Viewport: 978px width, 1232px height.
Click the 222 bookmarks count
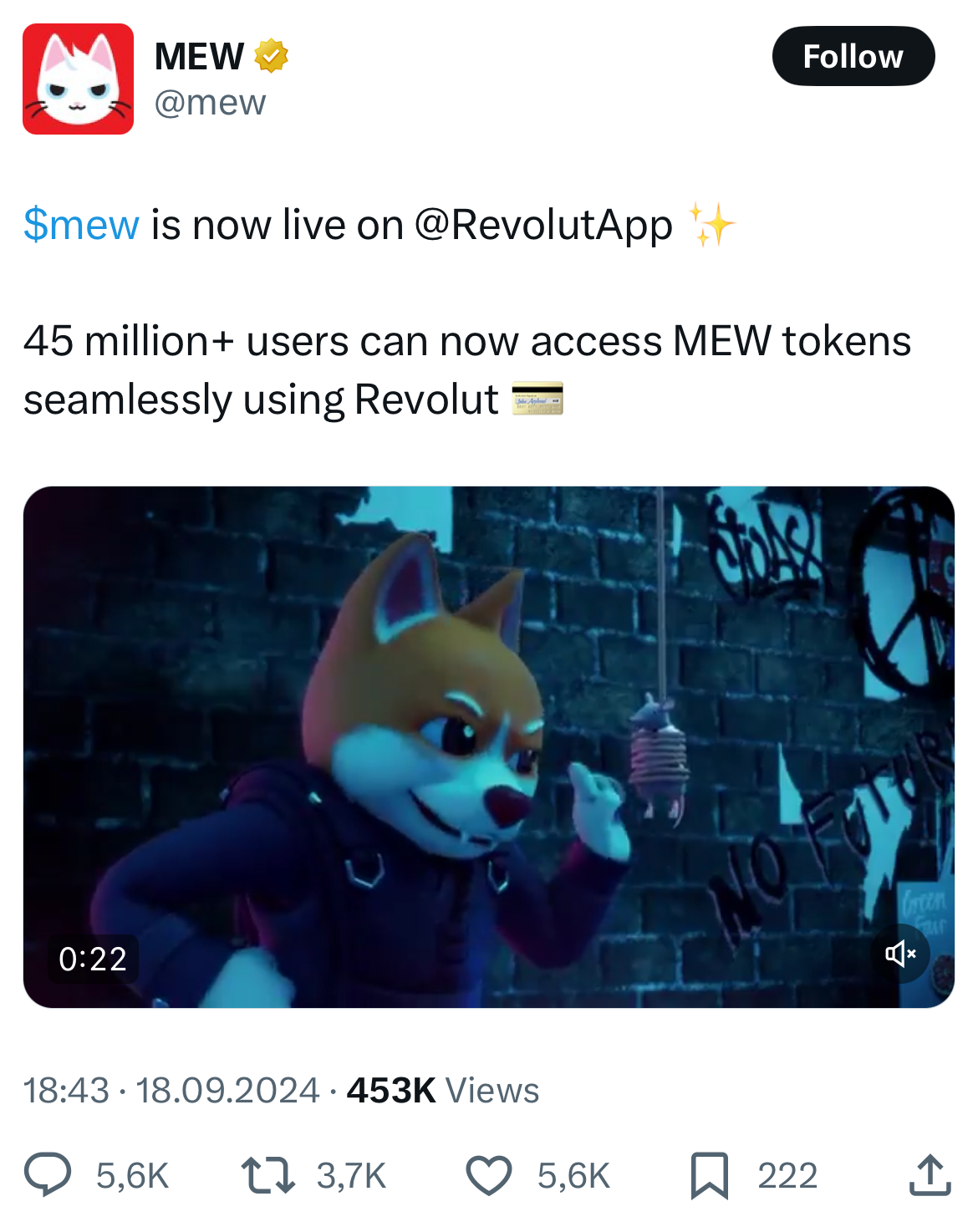coord(787,1175)
